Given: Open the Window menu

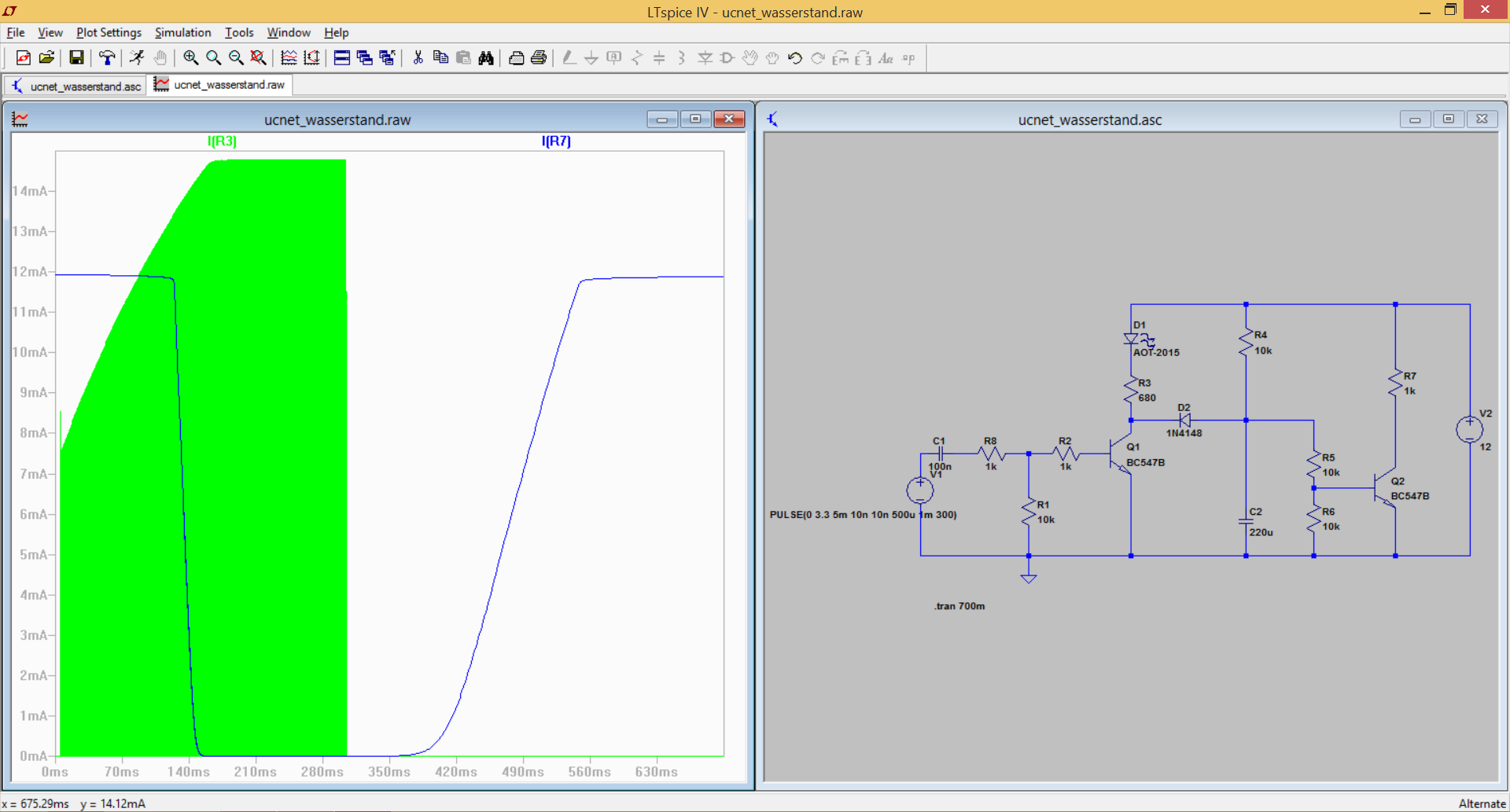Looking at the screenshot, I should click(289, 32).
